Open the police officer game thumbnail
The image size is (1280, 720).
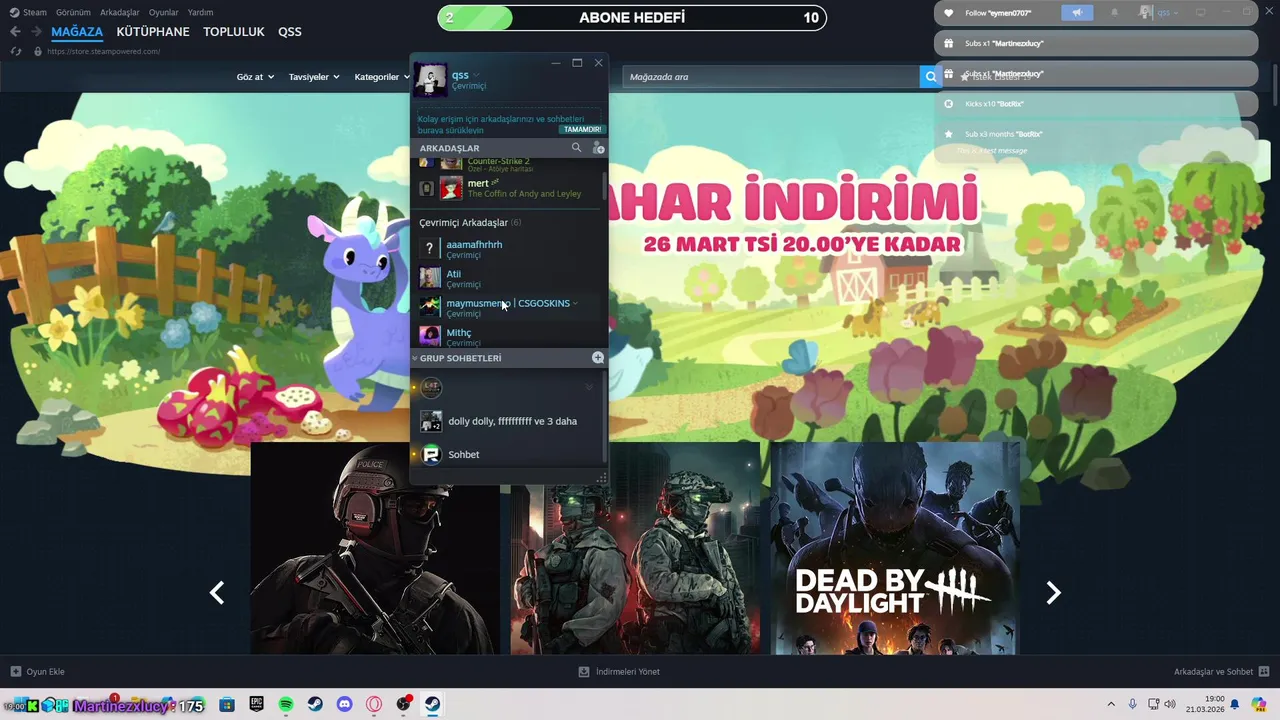coord(375,548)
